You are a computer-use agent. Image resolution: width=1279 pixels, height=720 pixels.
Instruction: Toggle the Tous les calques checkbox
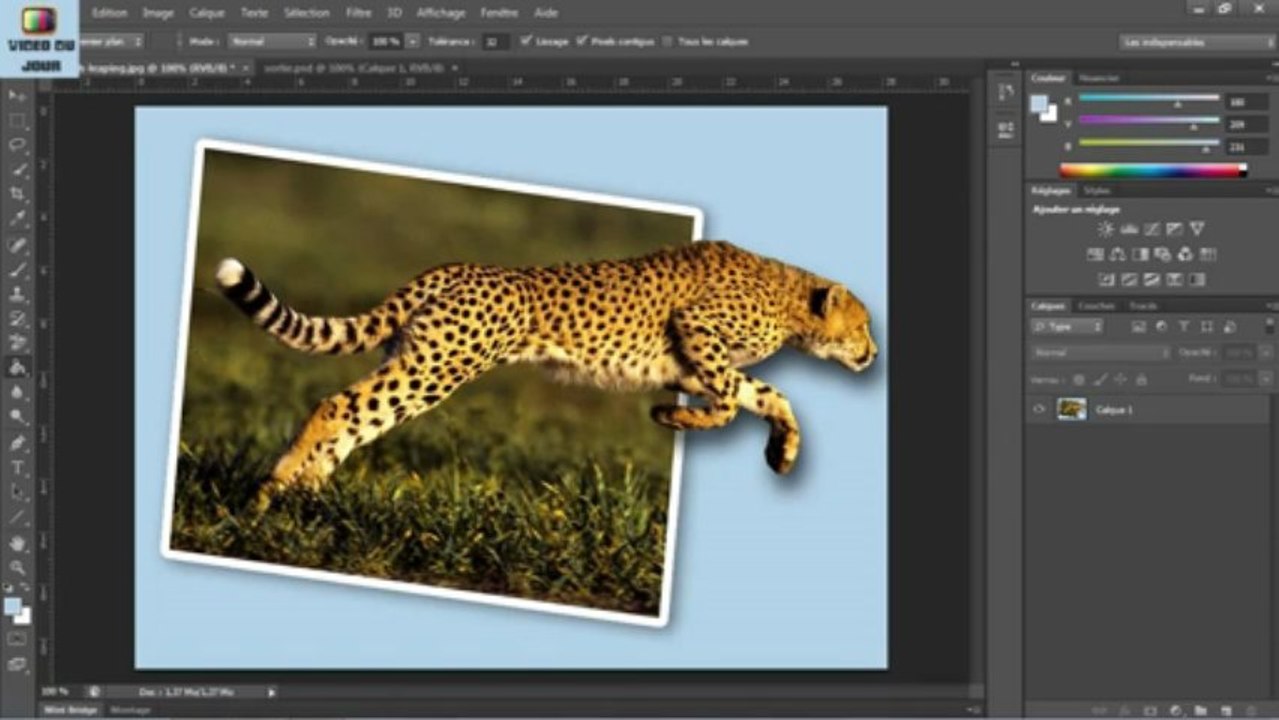click(668, 42)
